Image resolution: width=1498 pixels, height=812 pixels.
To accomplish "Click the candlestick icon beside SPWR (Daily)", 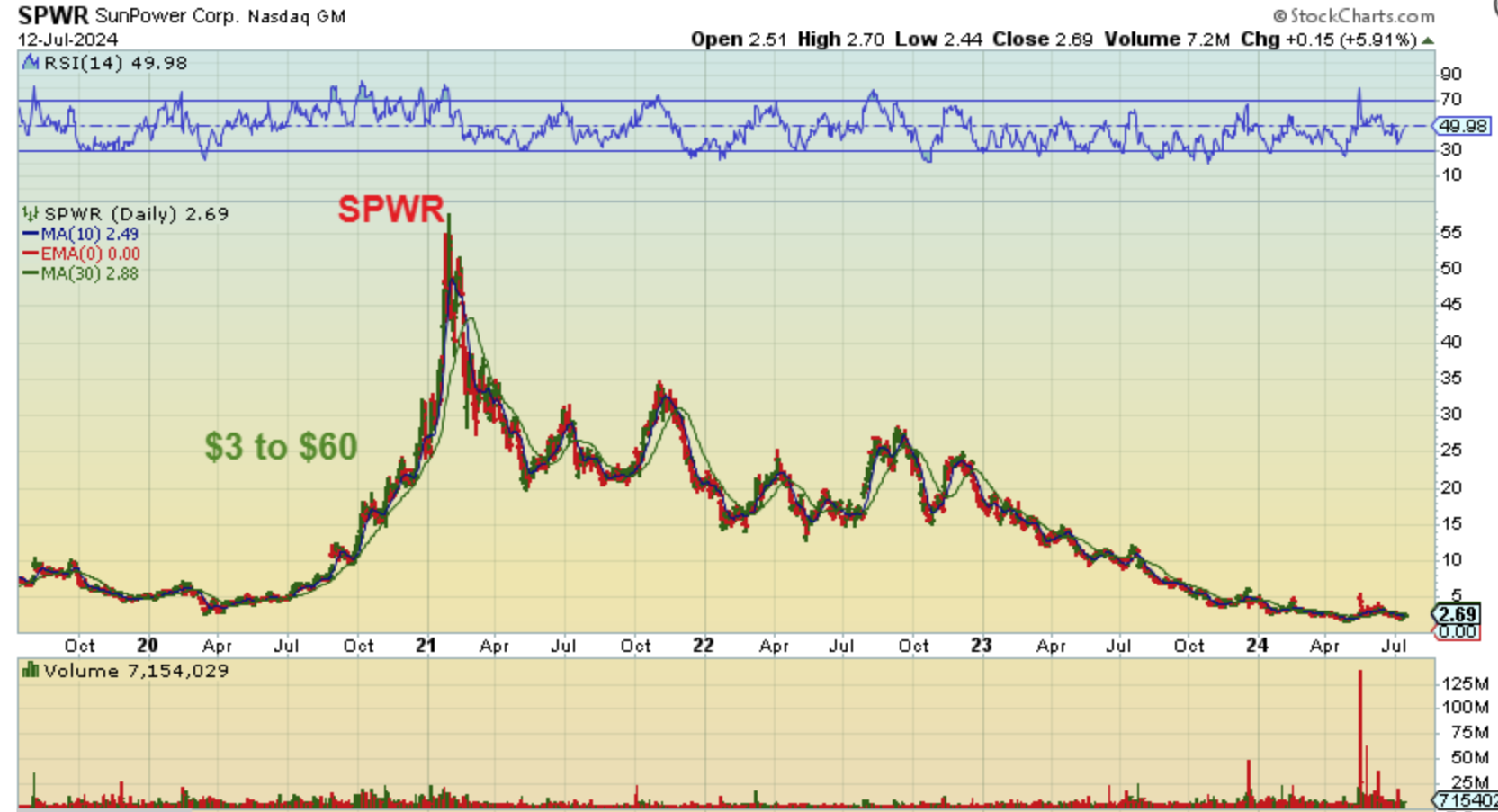I will (x=31, y=214).
